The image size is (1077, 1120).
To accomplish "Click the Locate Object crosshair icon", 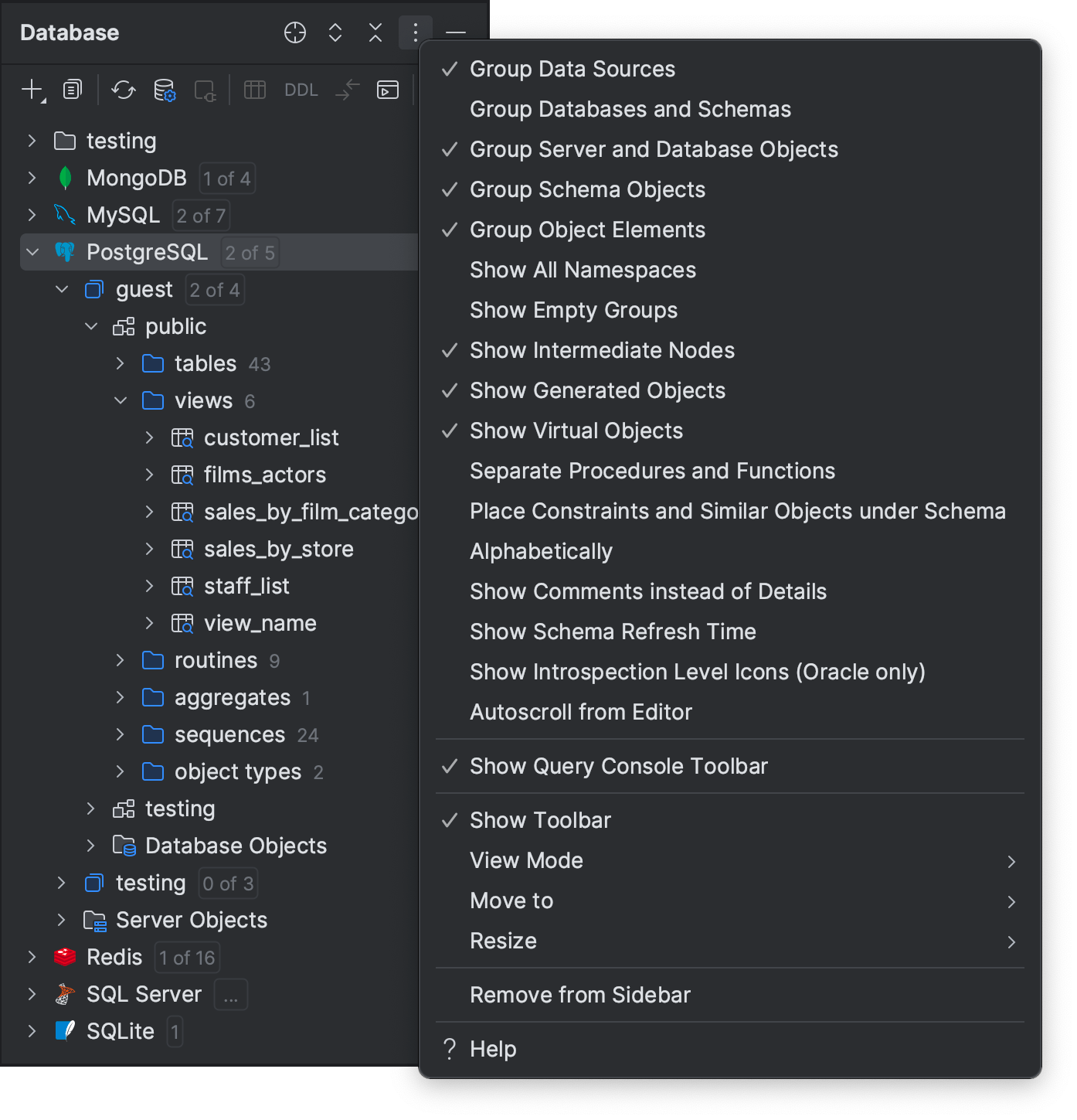I will click(x=294, y=33).
